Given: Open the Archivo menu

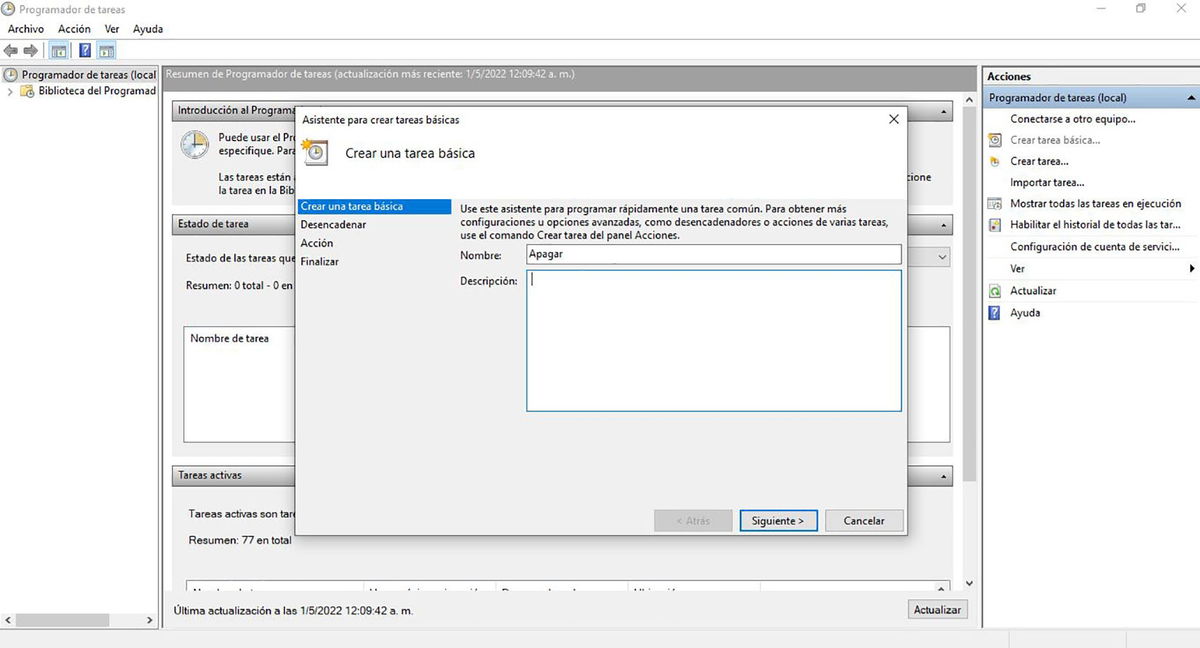Looking at the screenshot, I should (x=25, y=29).
